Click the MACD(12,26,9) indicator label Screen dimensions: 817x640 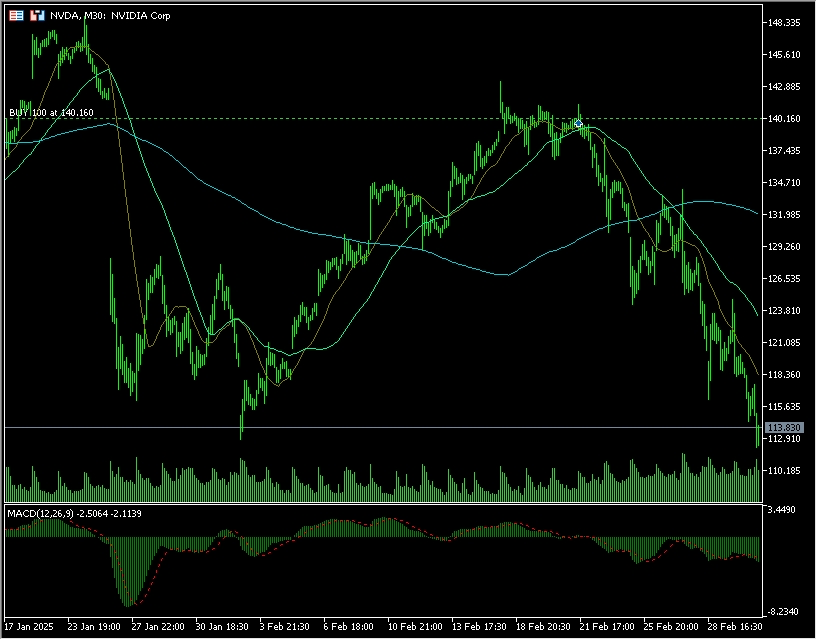tap(74, 514)
